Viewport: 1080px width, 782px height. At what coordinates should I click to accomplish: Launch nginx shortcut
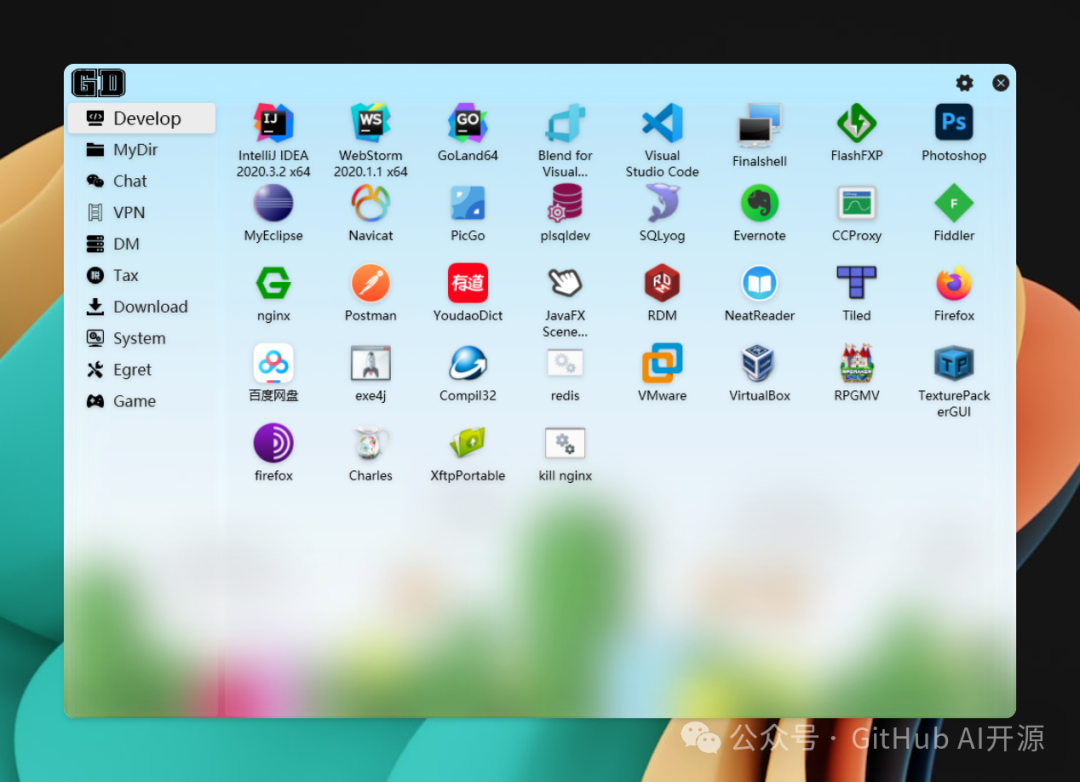pos(273,283)
